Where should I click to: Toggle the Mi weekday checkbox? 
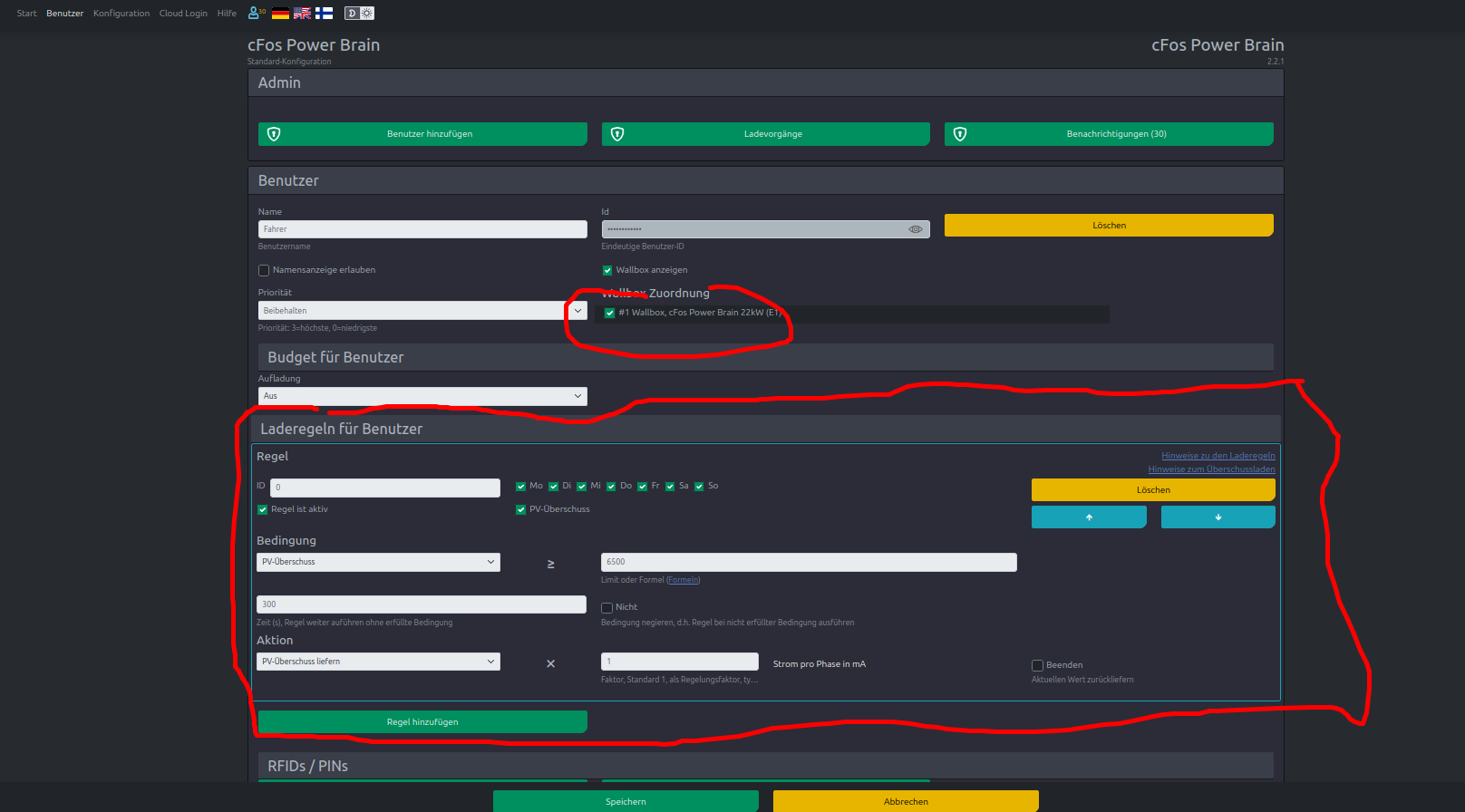581,486
